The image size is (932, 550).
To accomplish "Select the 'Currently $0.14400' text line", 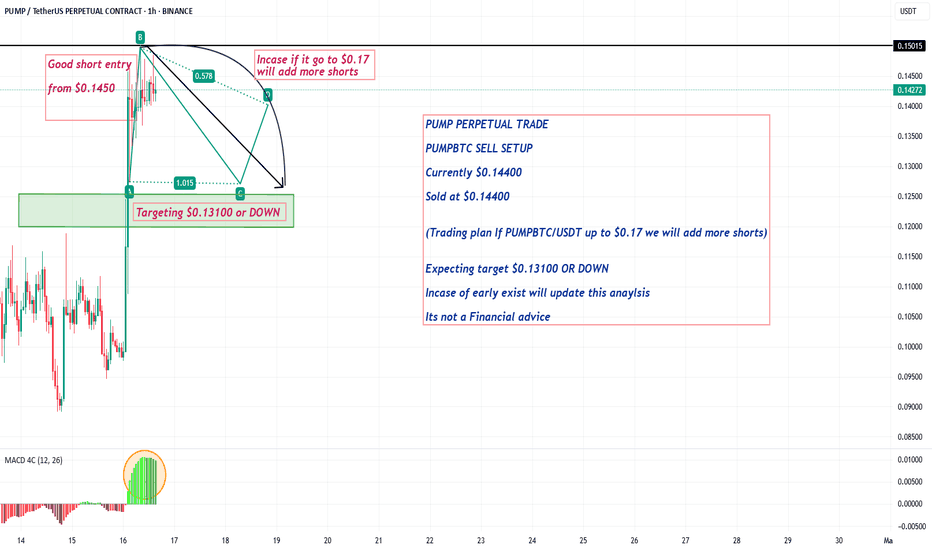I will click(474, 172).
